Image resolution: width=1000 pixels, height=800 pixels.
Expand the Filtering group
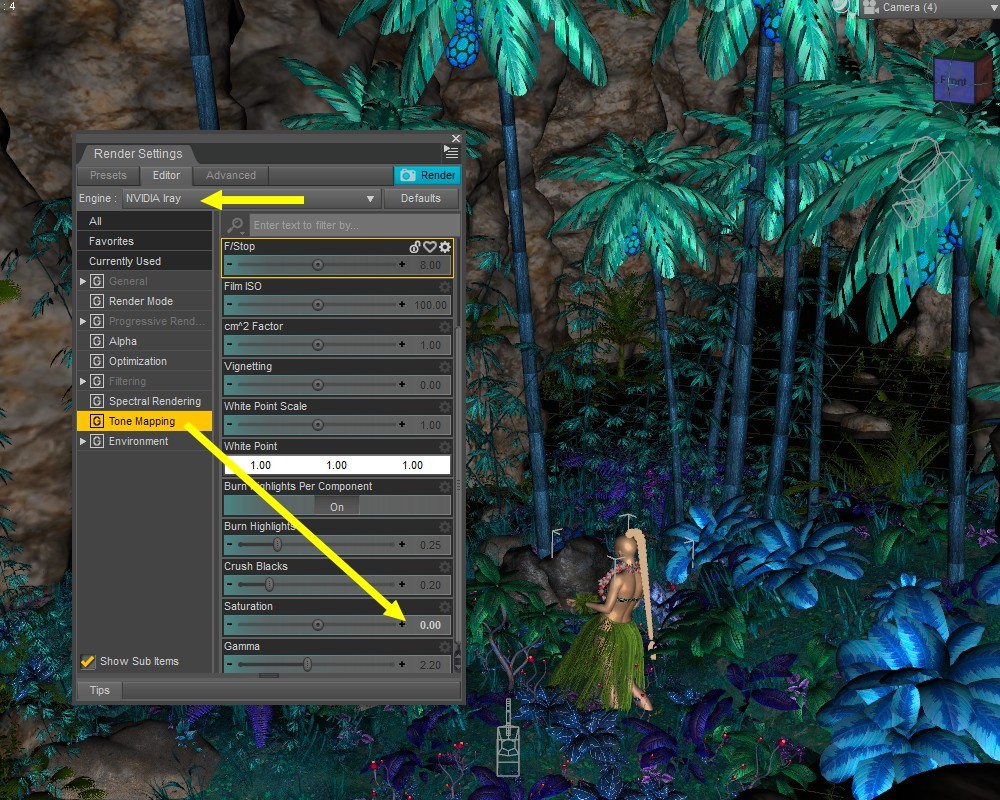click(83, 381)
